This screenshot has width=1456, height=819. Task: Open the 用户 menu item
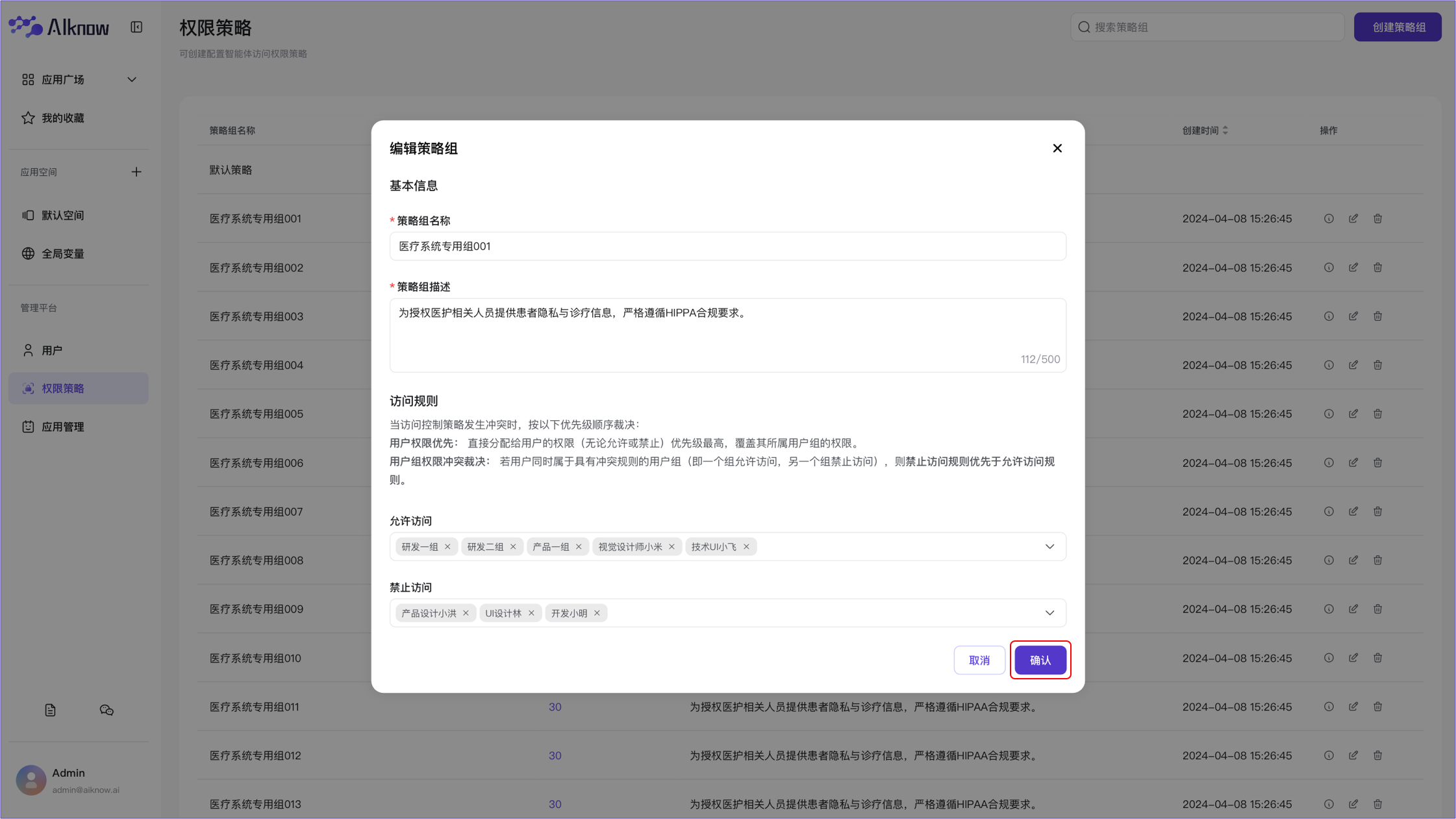tap(52, 351)
